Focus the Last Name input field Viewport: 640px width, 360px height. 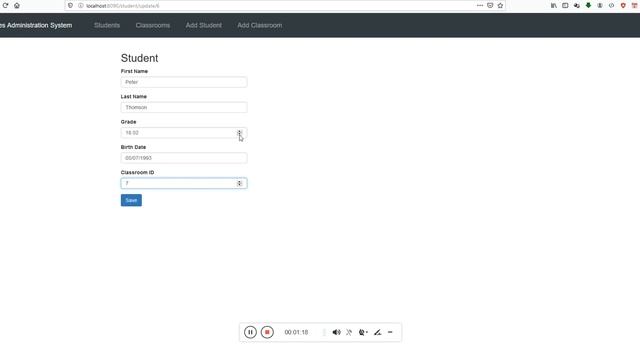pyautogui.click(x=184, y=107)
